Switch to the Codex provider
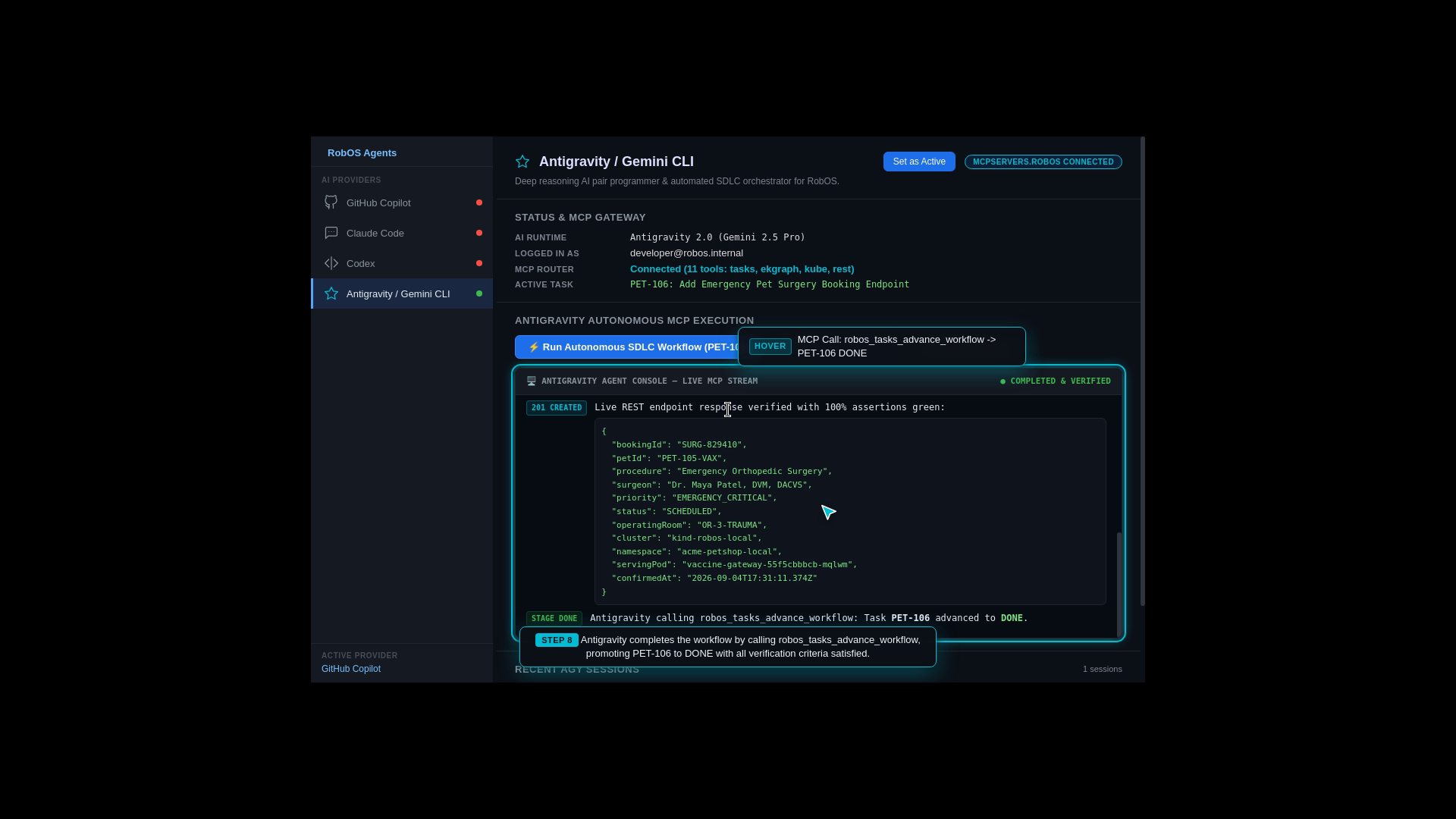This screenshot has width=1456, height=819. 402,263
